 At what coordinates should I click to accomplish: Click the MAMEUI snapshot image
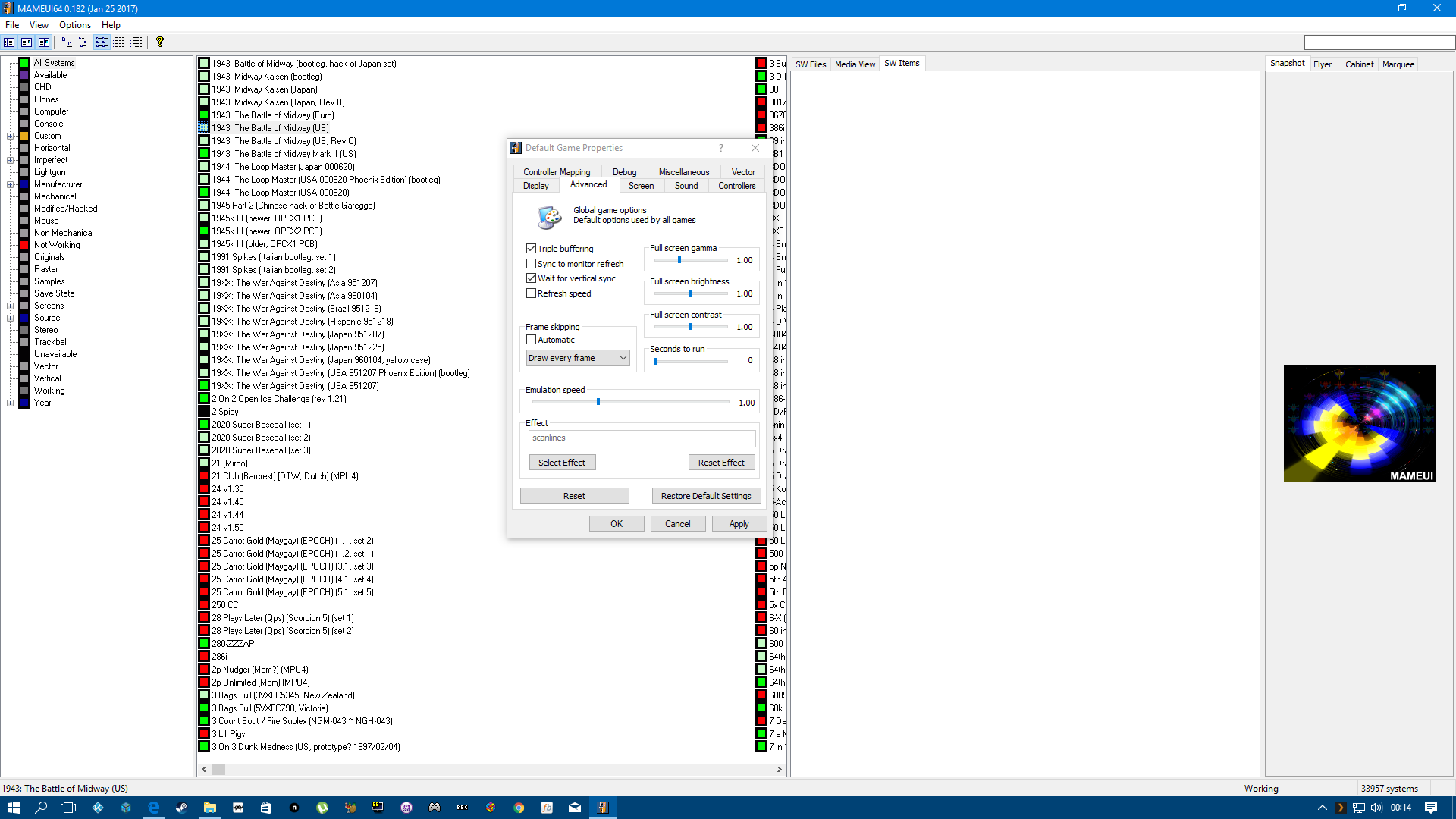coord(1359,423)
